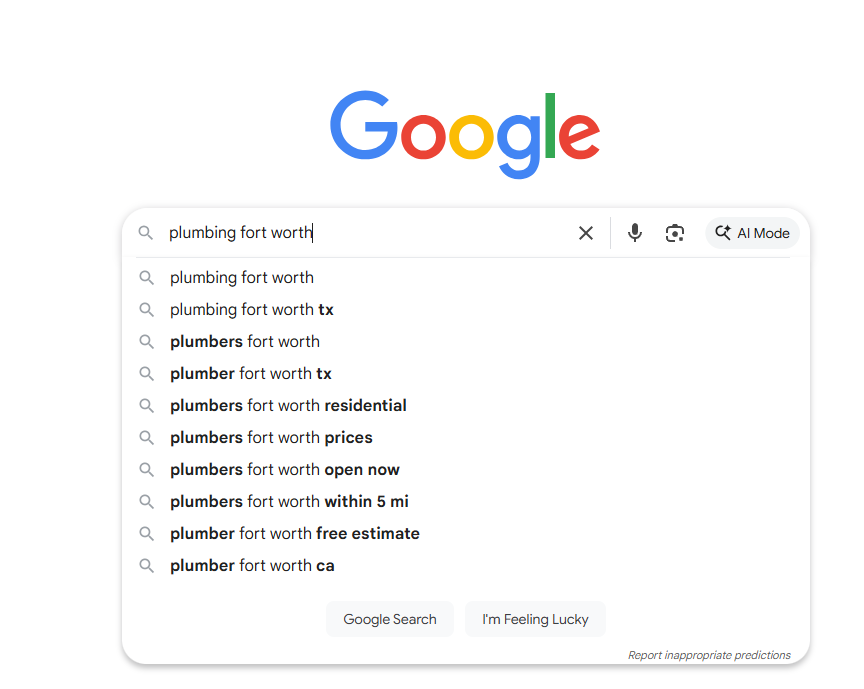Click the search icon beside 'plumbing fort worth tx'
Viewport: 864px width, 689px height.
pos(147,309)
